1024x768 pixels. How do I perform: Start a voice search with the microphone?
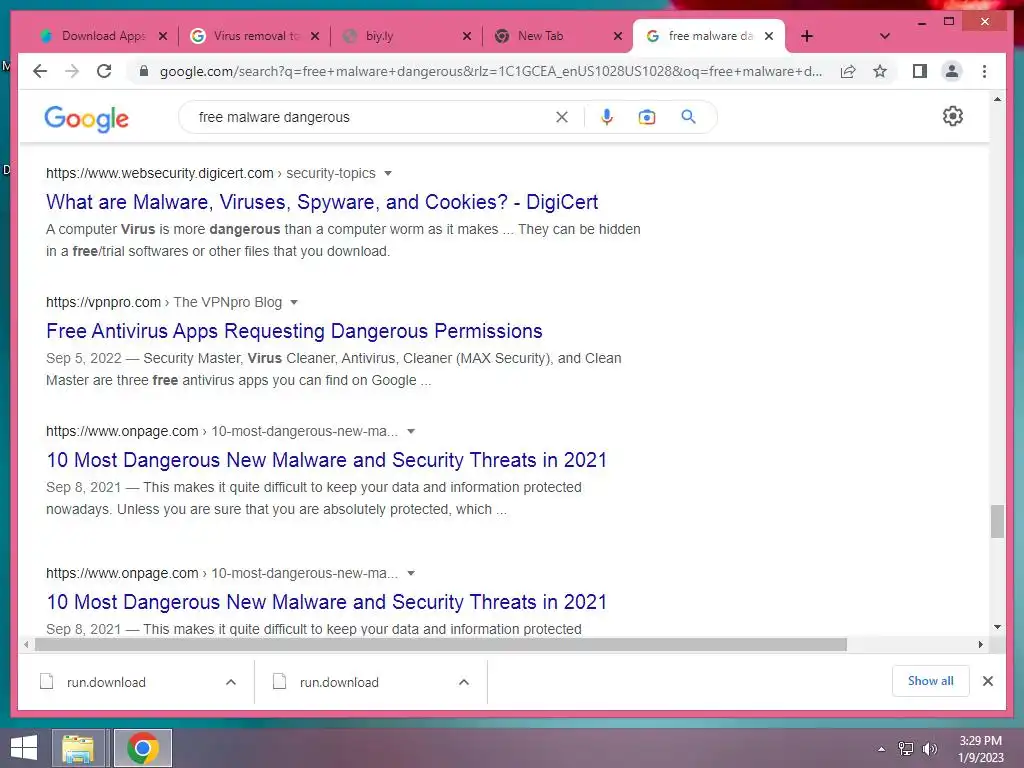607,117
